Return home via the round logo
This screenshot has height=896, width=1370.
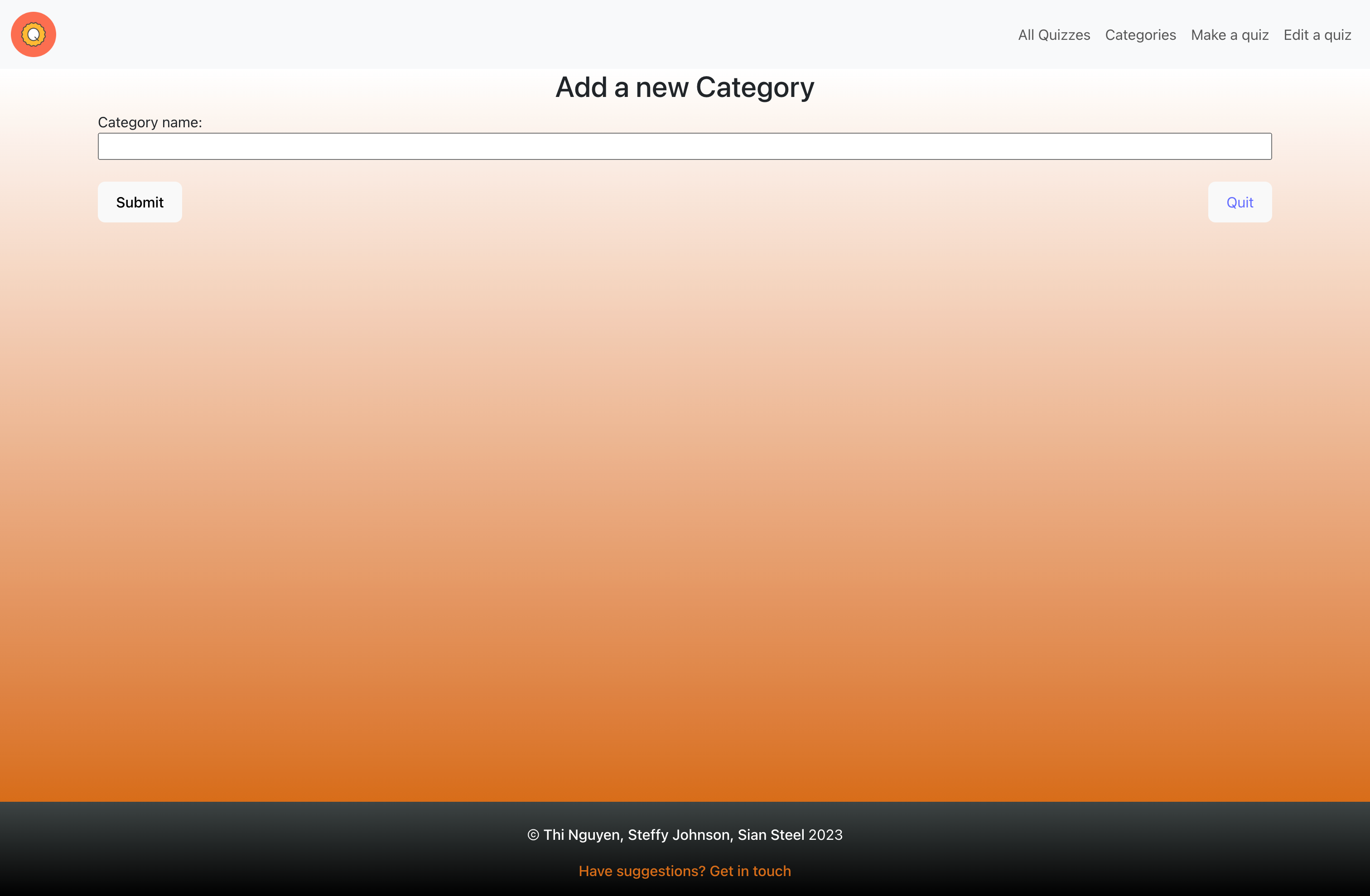(34, 34)
